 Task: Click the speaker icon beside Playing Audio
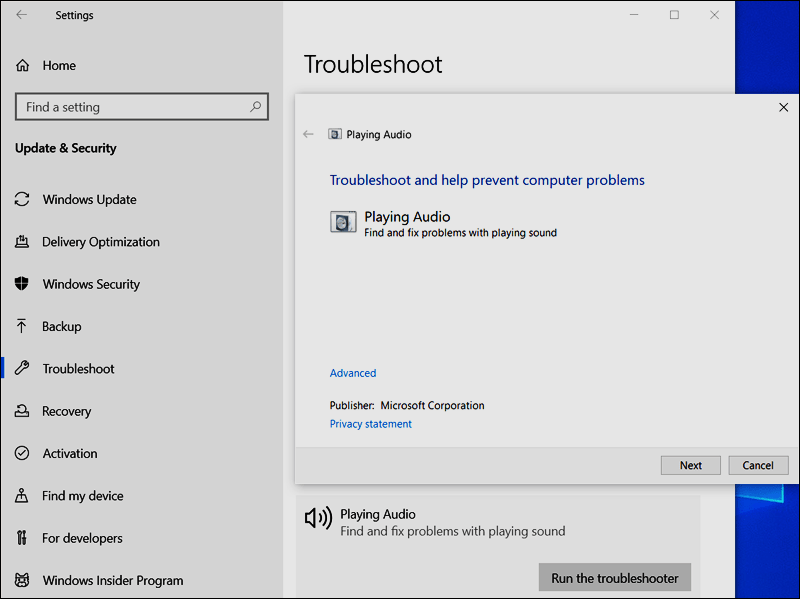pos(318,517)
